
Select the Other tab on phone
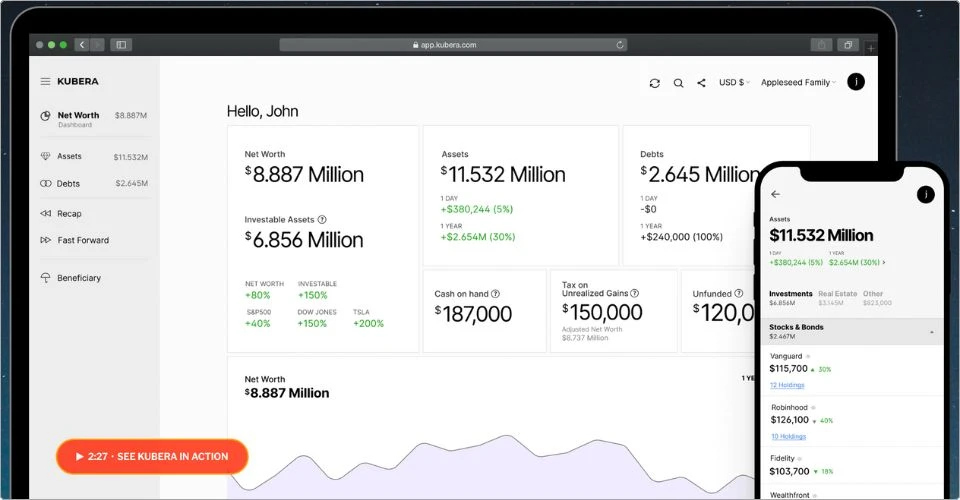tap(877, 297)
